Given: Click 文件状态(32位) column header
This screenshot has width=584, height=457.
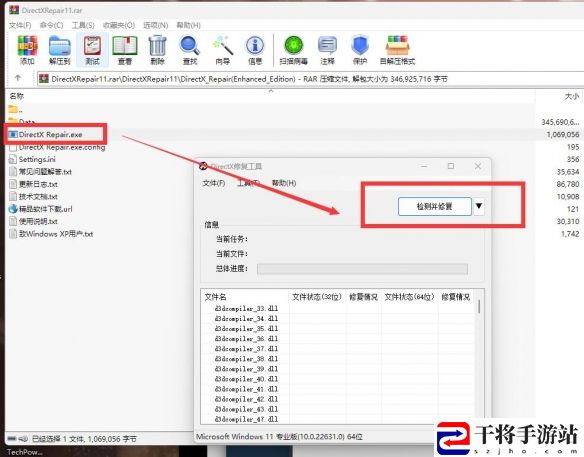Looking at the screenshot, I should 317,297.
